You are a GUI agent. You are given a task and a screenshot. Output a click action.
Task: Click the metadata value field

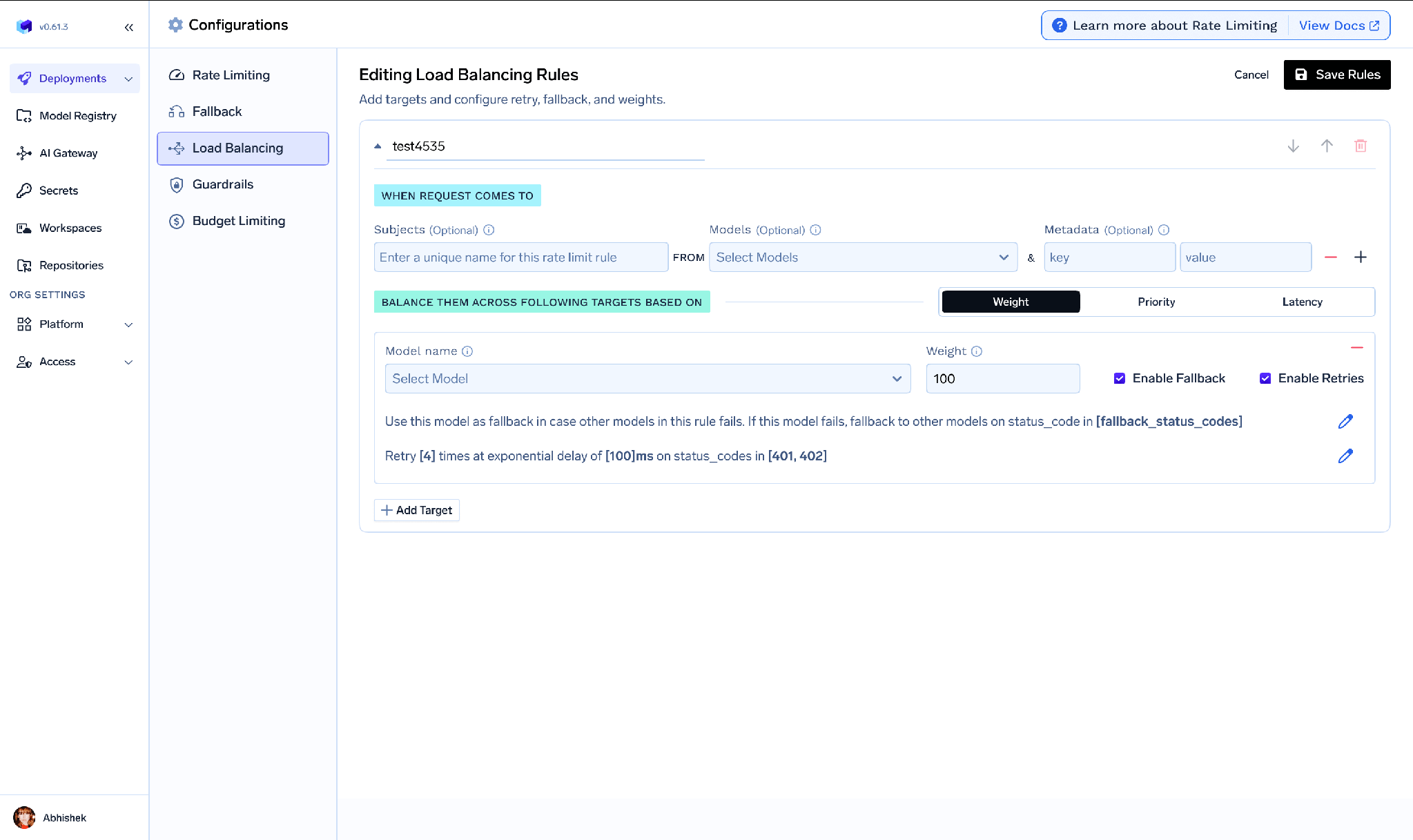tap(1245, 257)
